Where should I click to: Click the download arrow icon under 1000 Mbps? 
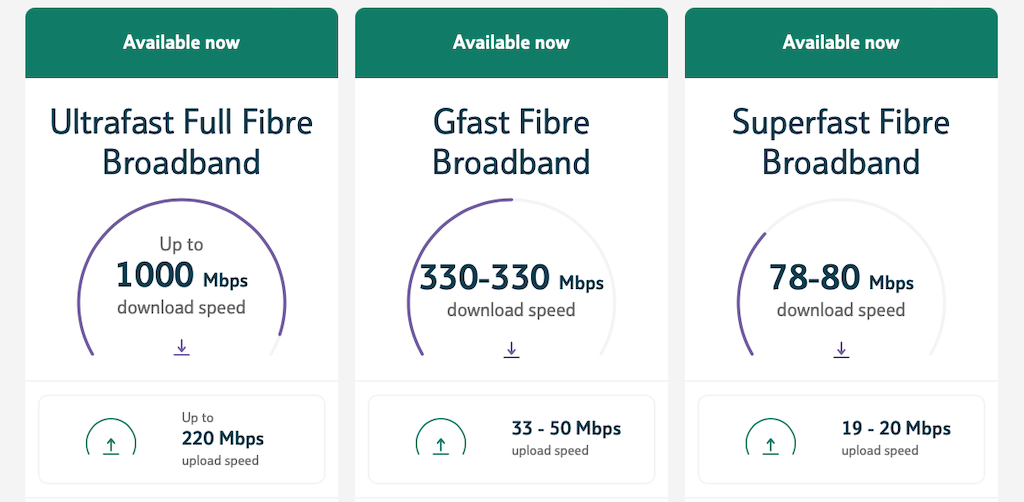point(181,347)
